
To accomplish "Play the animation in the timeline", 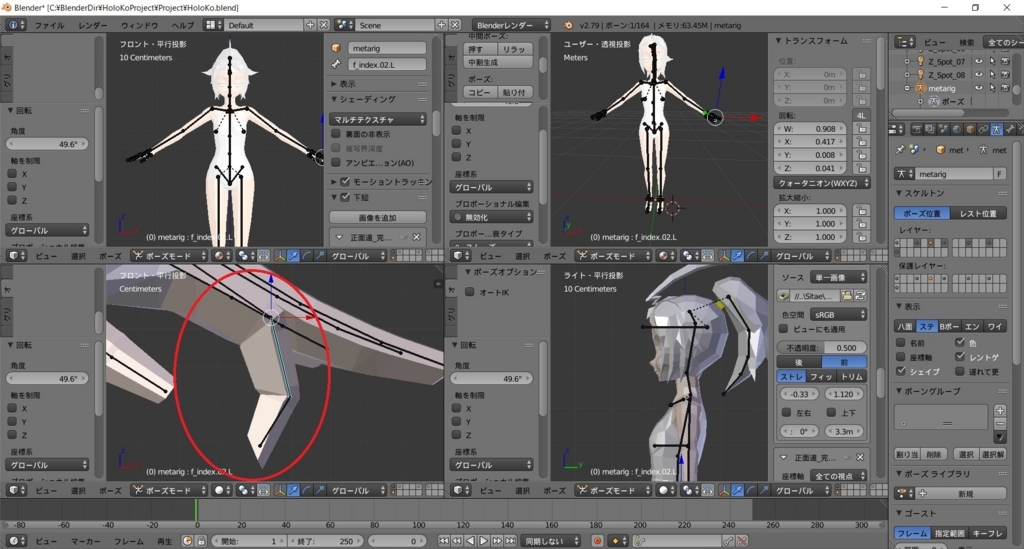I will tap(483, 541).
